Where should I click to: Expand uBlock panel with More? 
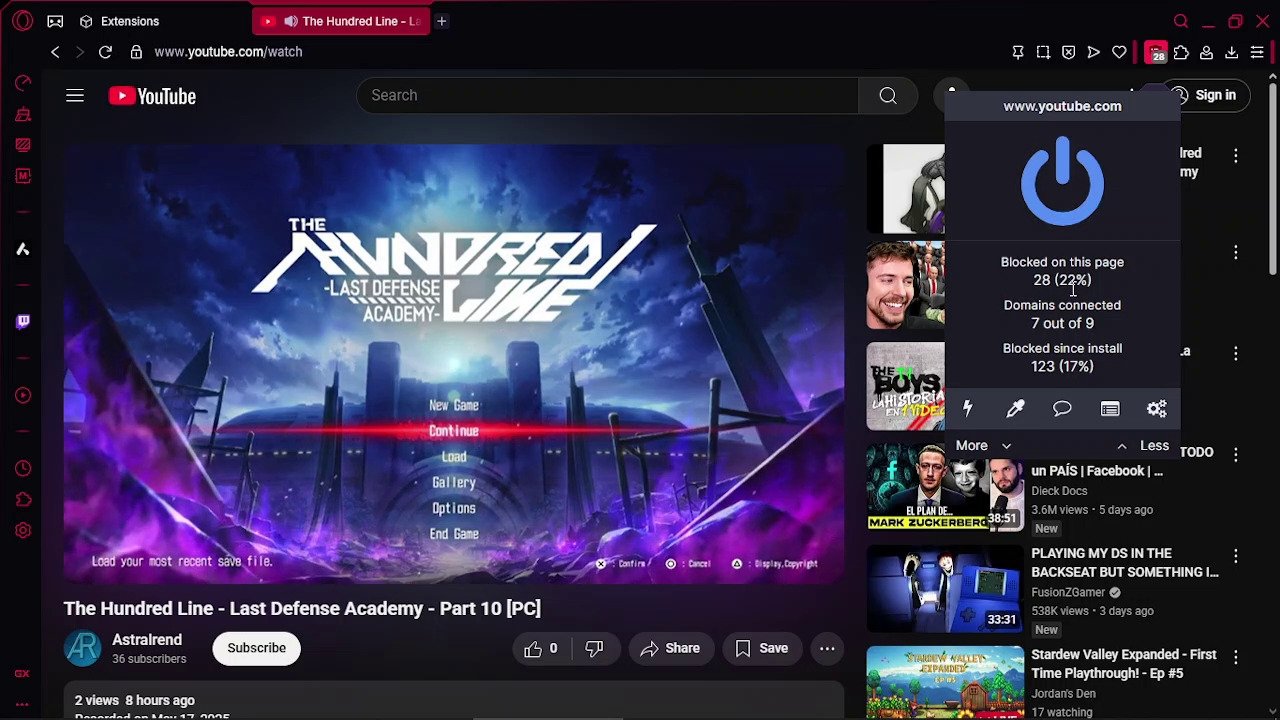(x=983, y=446)
